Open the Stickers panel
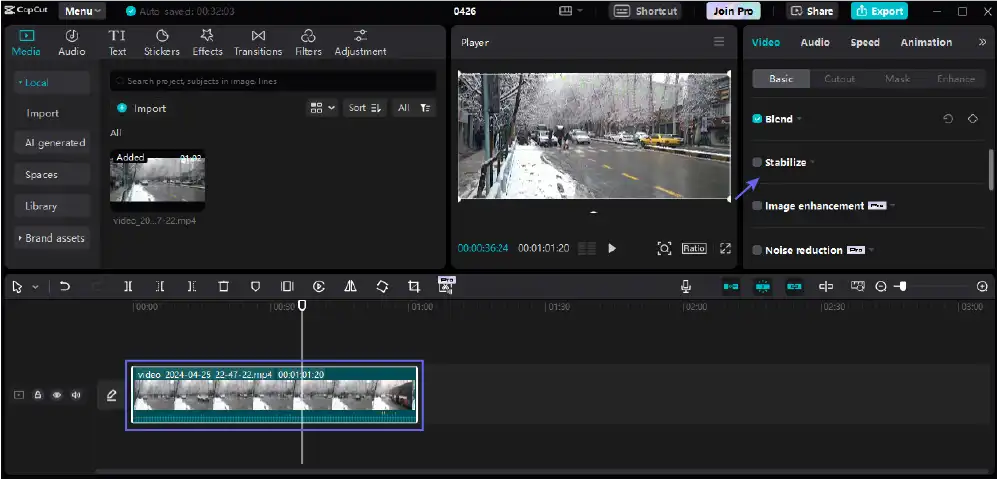The width and height of the screenshot is (998, 480). (x=161, y=42)
